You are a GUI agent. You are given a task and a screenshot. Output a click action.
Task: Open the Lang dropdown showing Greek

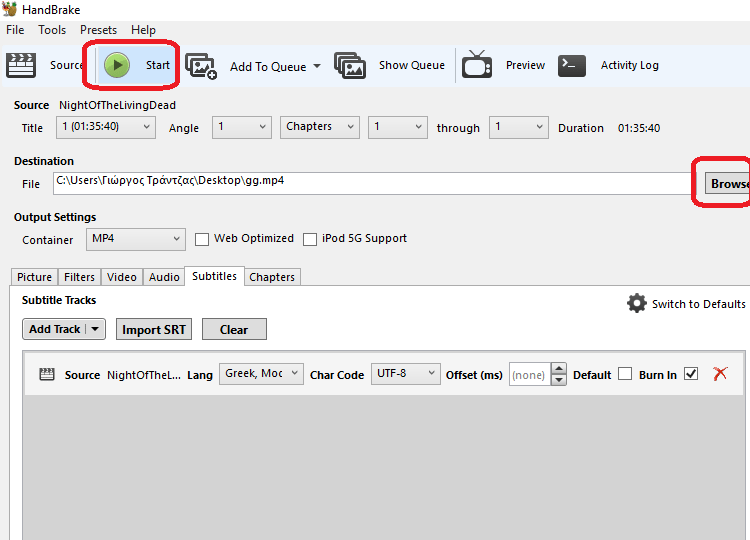click(261, 374)
